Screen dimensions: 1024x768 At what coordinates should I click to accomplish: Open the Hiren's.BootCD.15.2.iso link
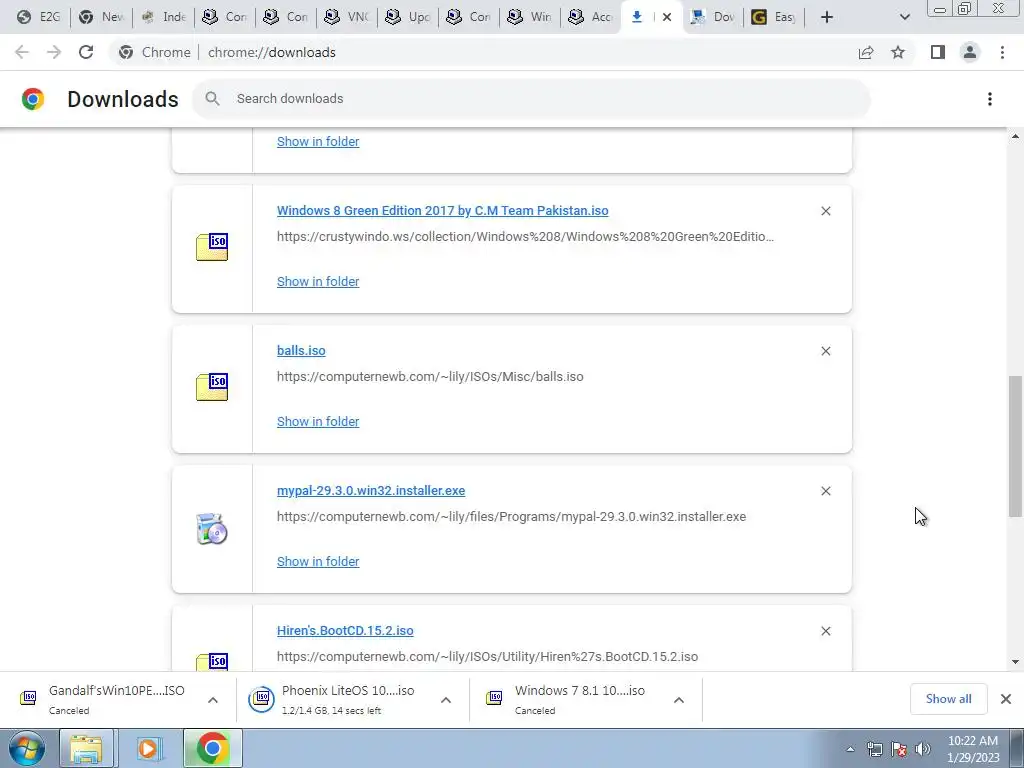coord(345,631)
